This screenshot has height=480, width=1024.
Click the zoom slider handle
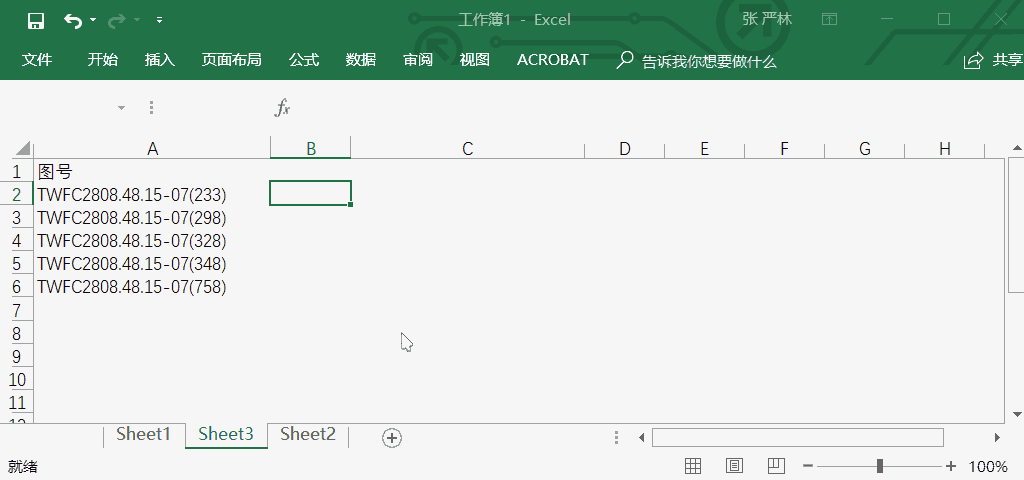click(x=880, y=466)
